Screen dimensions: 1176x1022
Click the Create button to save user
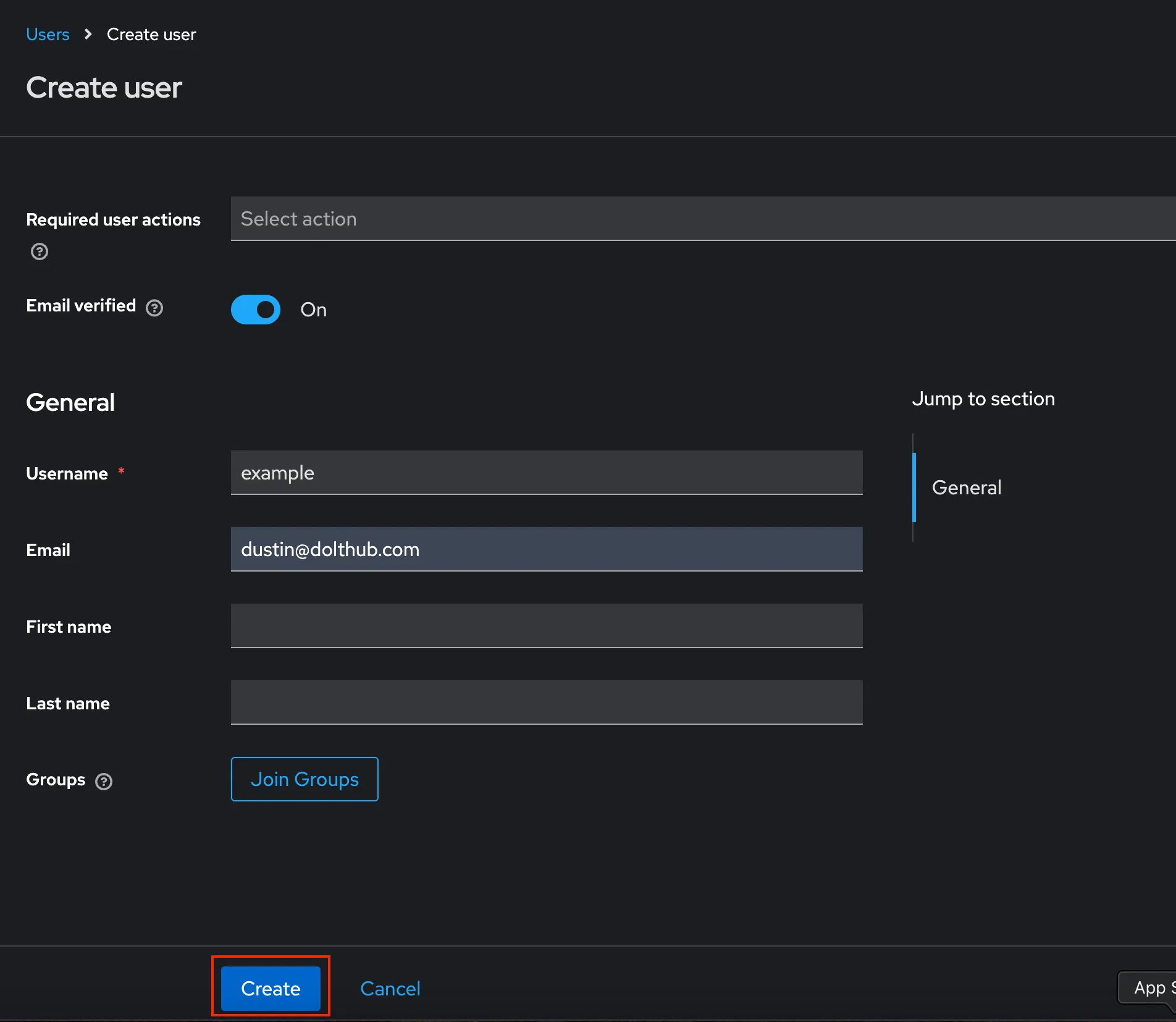pyautogui.click(x=270, y=987)
